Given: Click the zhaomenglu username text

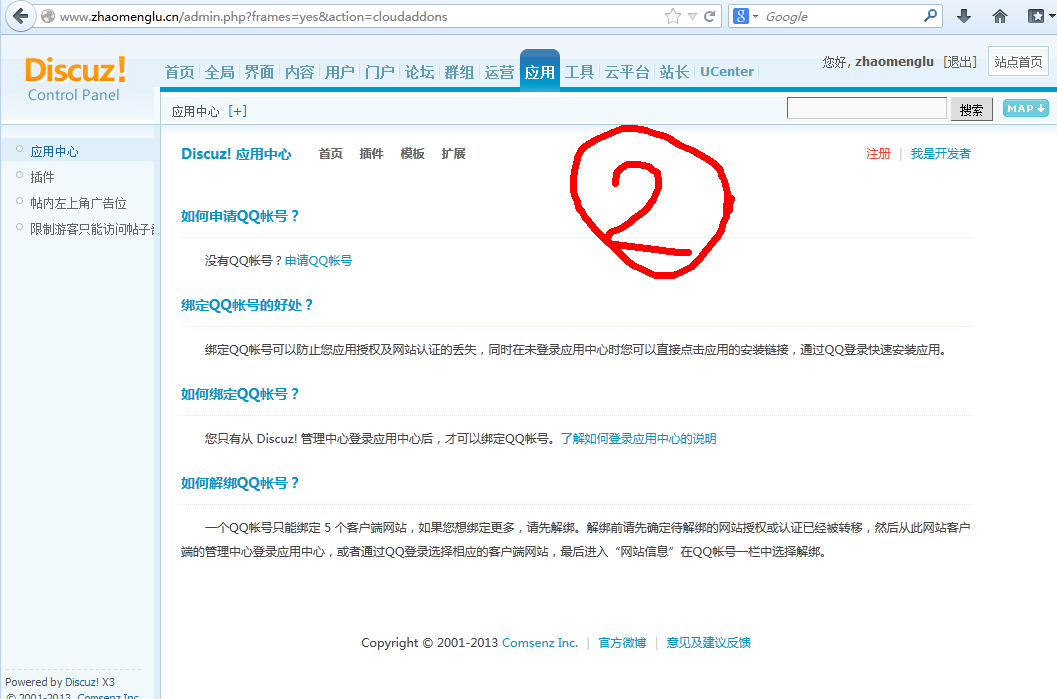Looking at the screenshot, I should (x=894, y=62).
